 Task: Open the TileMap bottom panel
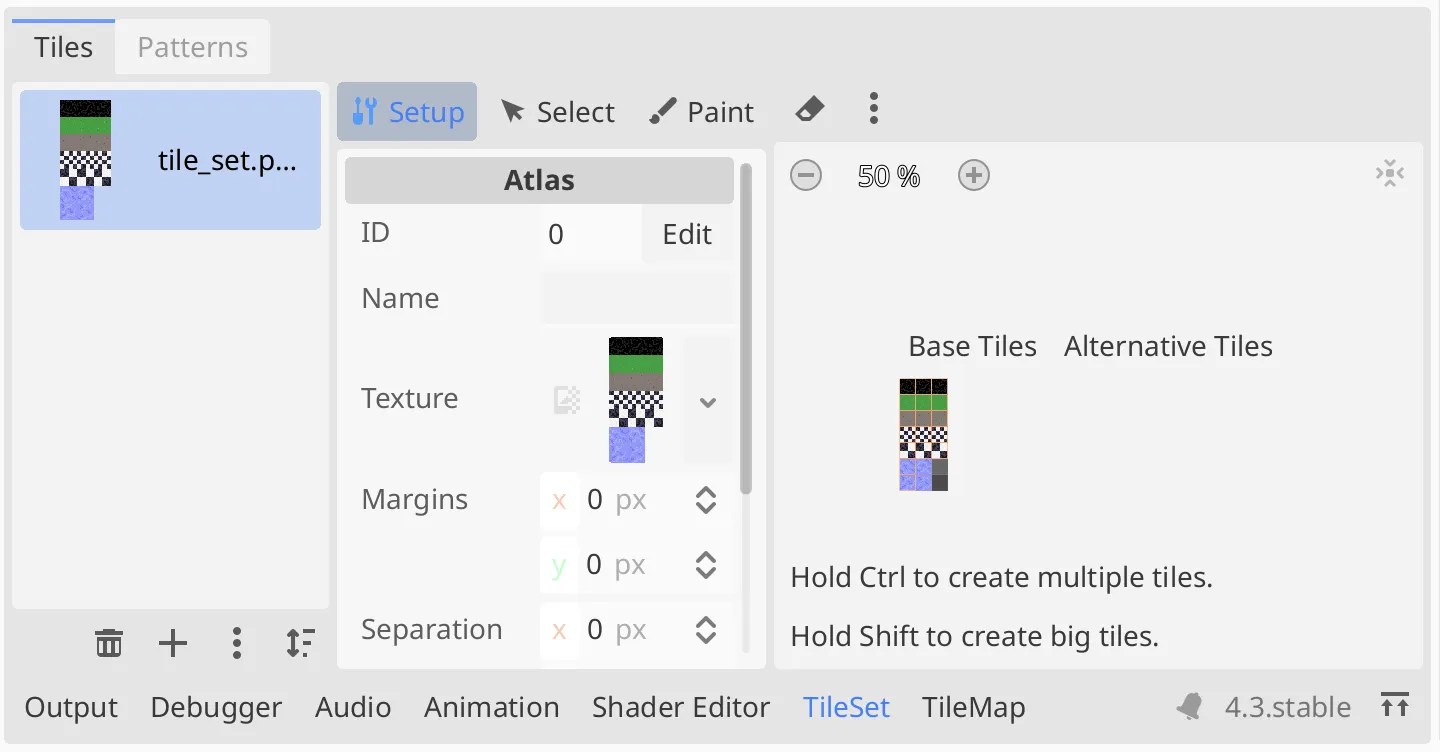pos(973,707)
